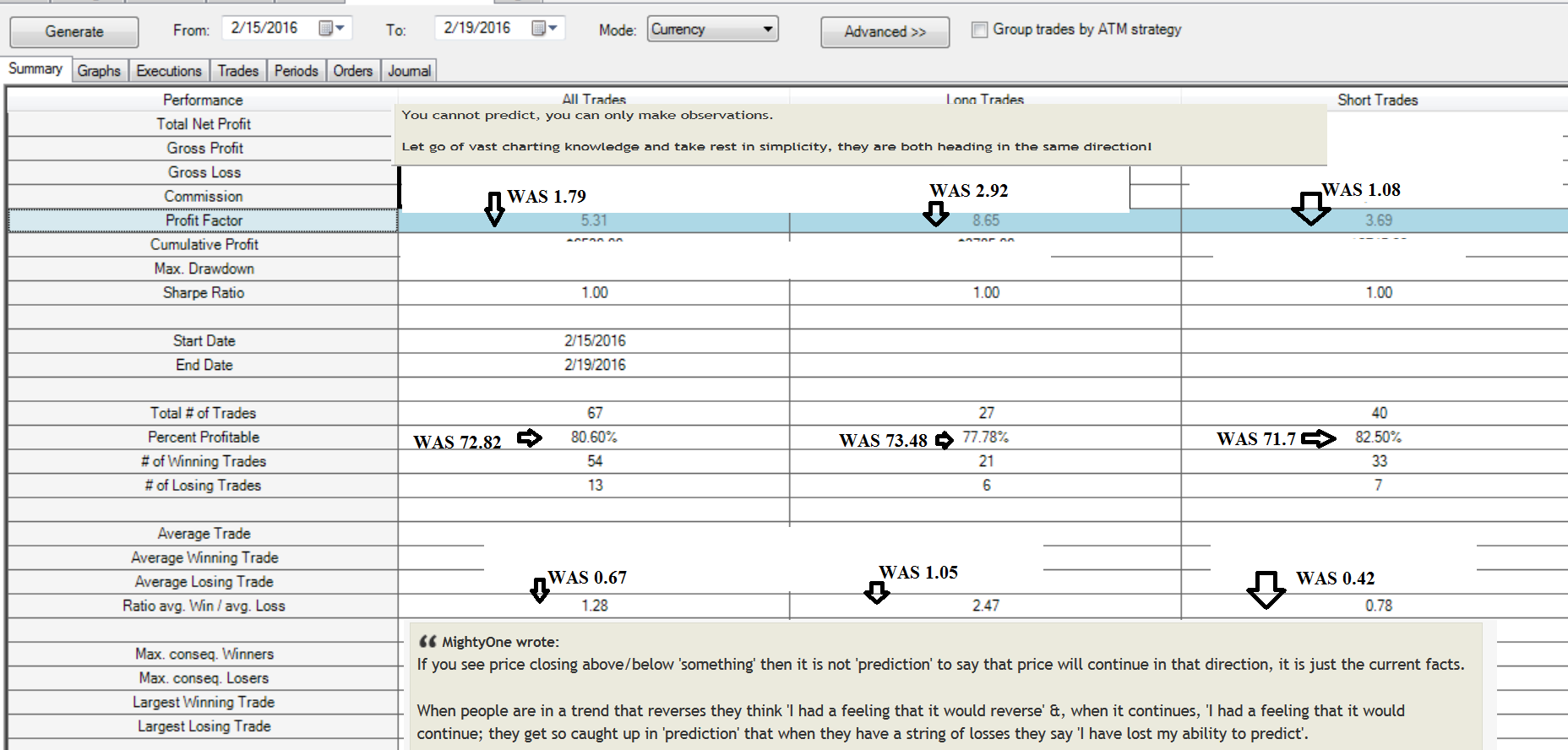
Task: Click the Short Trades column header
Action: (x=1377, y=100)
